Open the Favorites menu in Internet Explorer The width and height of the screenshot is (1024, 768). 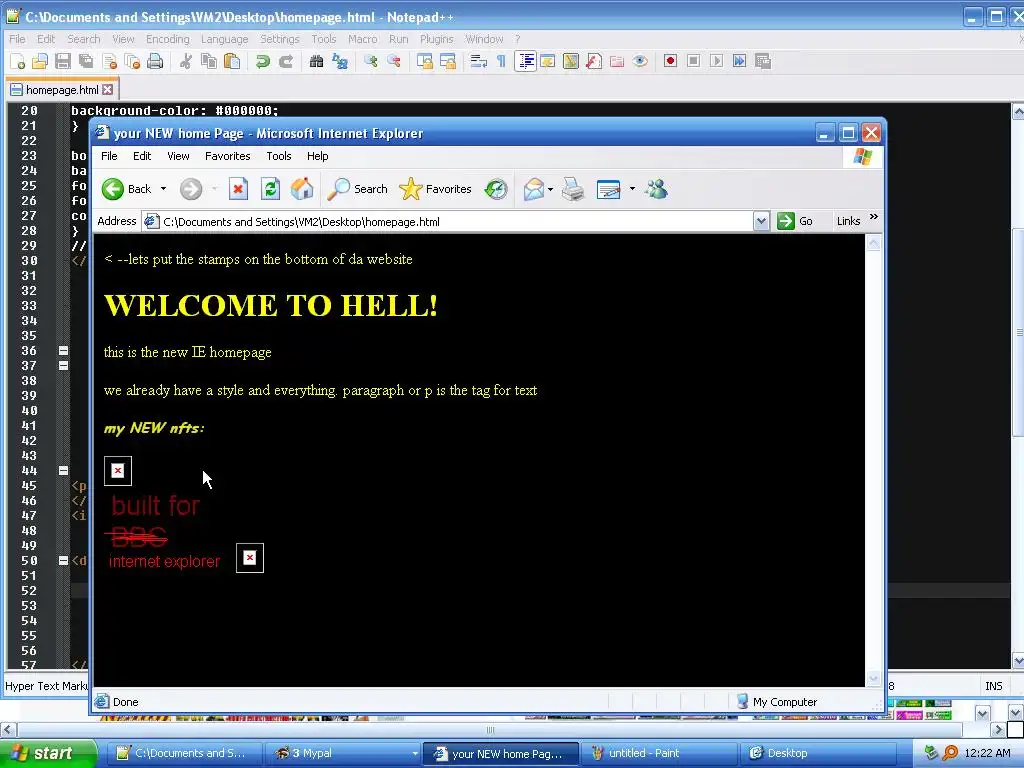coord(227,156)
